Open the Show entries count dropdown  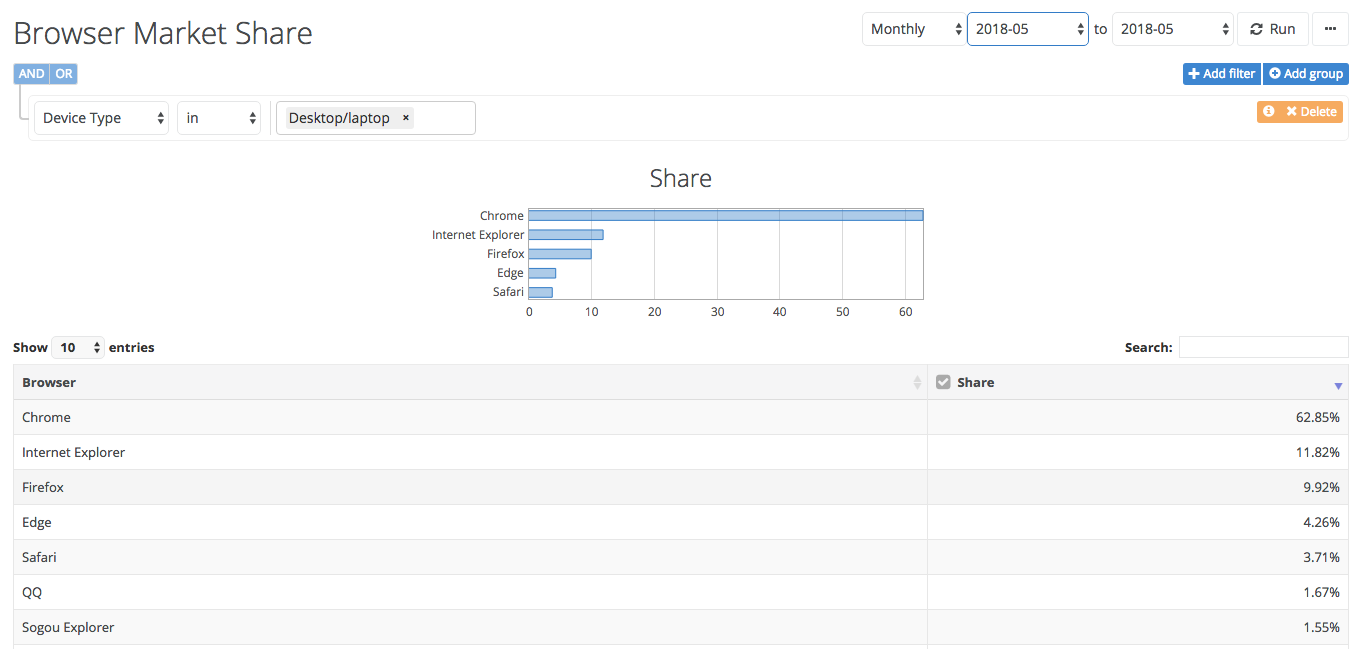(78, 348)
